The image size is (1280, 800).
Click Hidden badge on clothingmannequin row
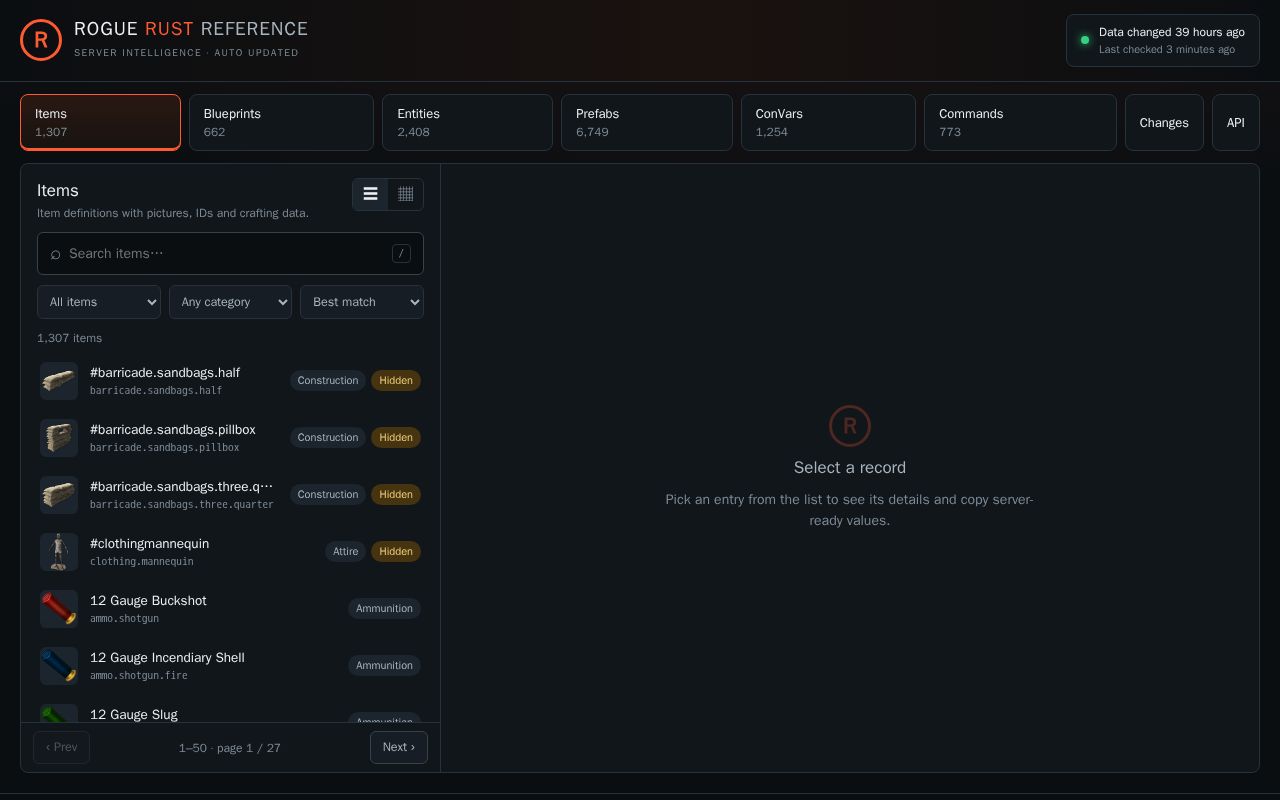396,551
